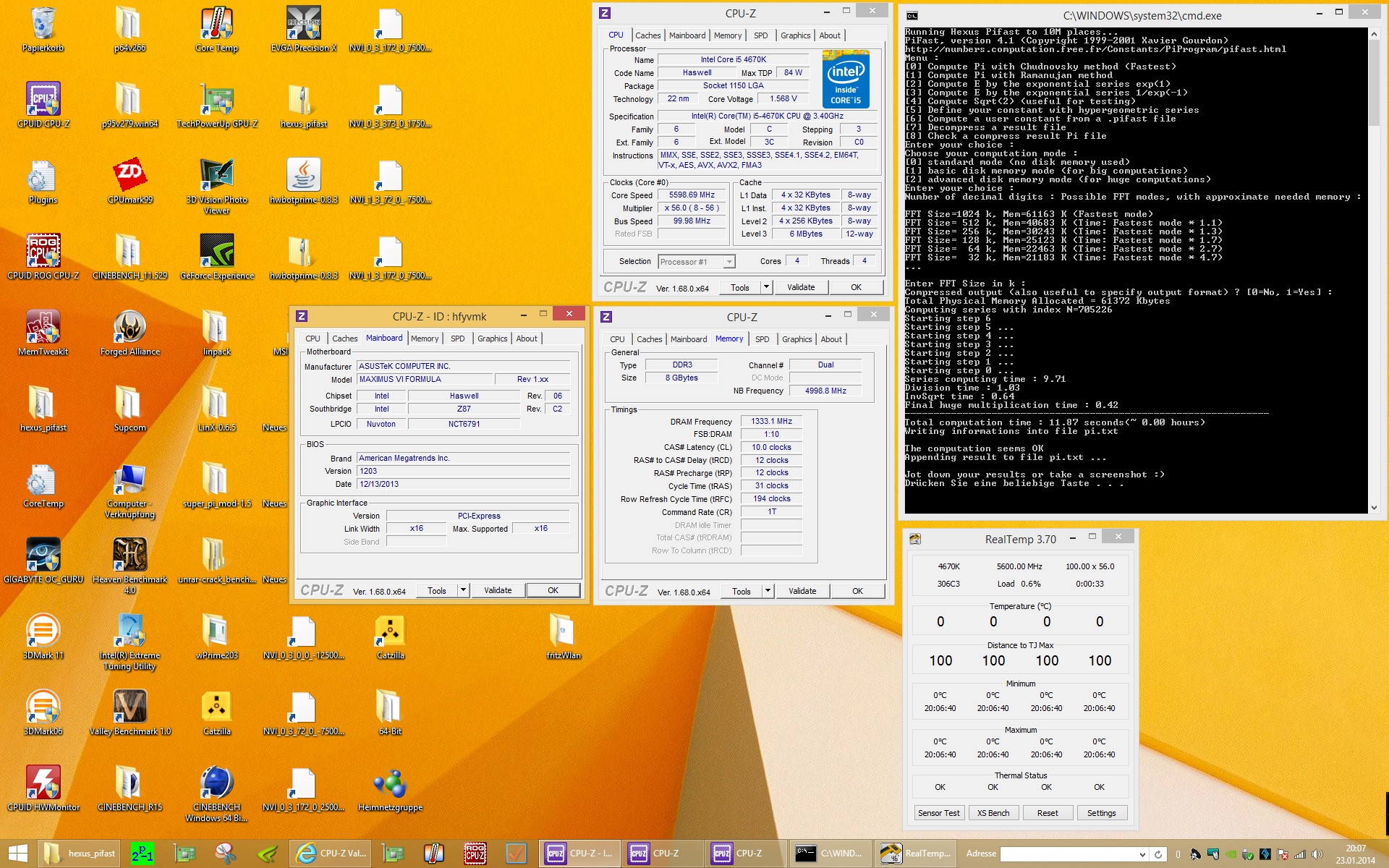Open the hexus_pifast taskbar folder button
This screenshot has height=868, width=1389.
pos(80,854)
